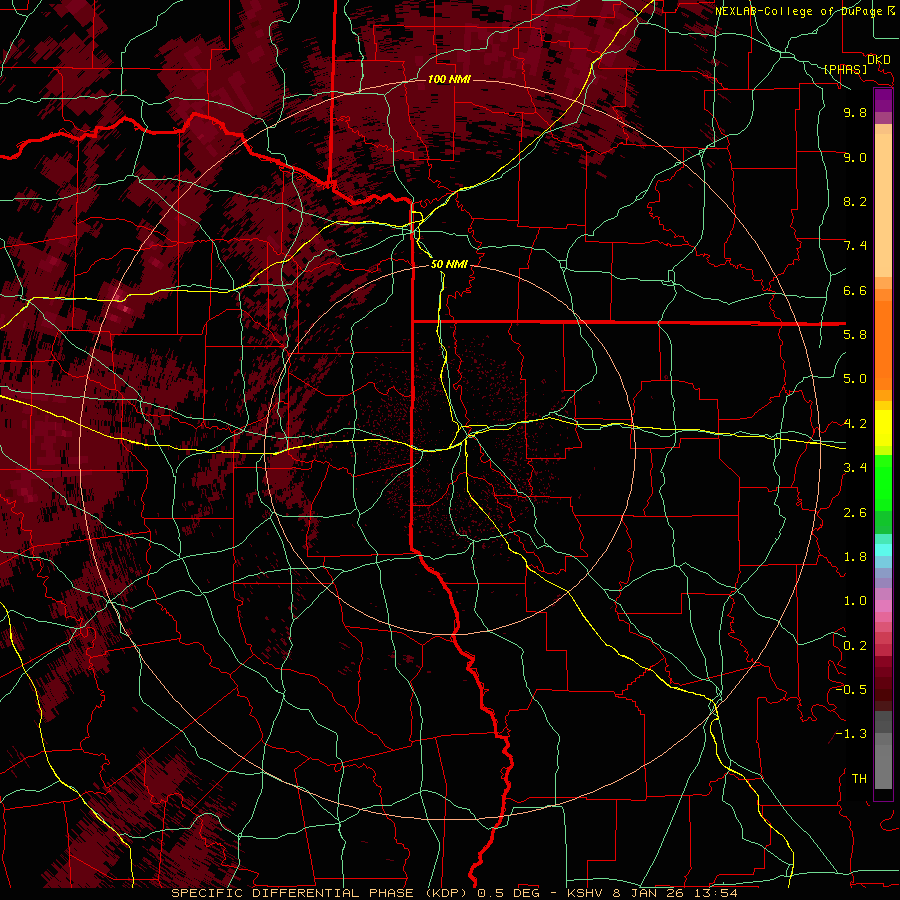
Task: Select the 8.2 scale value
Action: tap(855, 202)
